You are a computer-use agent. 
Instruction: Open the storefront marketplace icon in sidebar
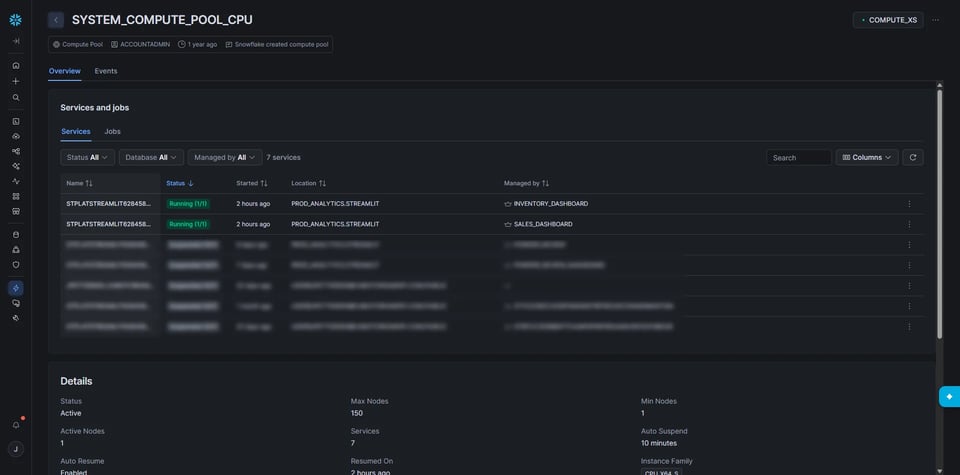(x=16, y=211)
